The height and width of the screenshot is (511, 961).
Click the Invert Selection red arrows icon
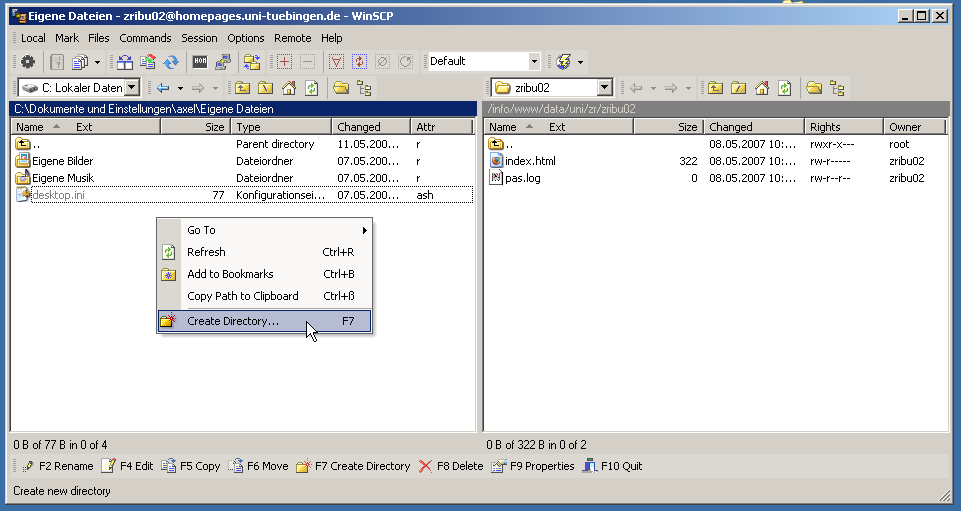(x=359, y=61)
